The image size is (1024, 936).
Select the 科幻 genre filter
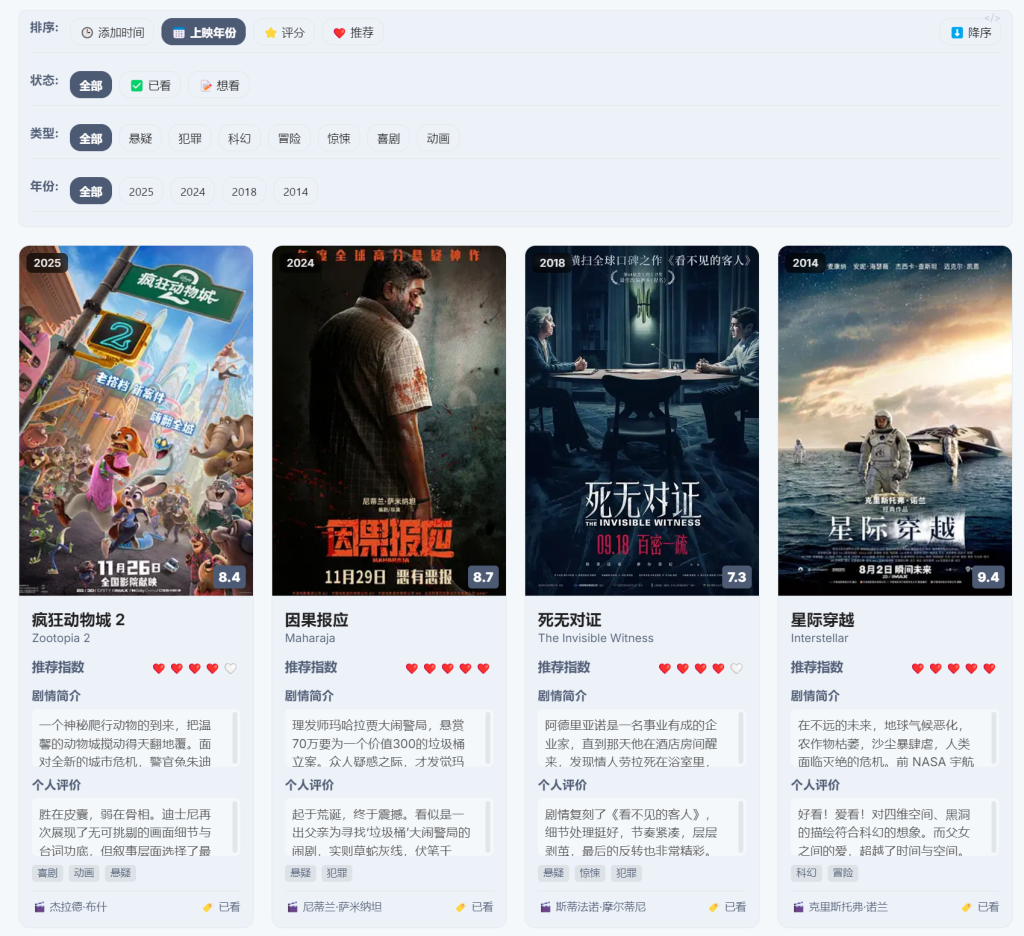[239, 138]
